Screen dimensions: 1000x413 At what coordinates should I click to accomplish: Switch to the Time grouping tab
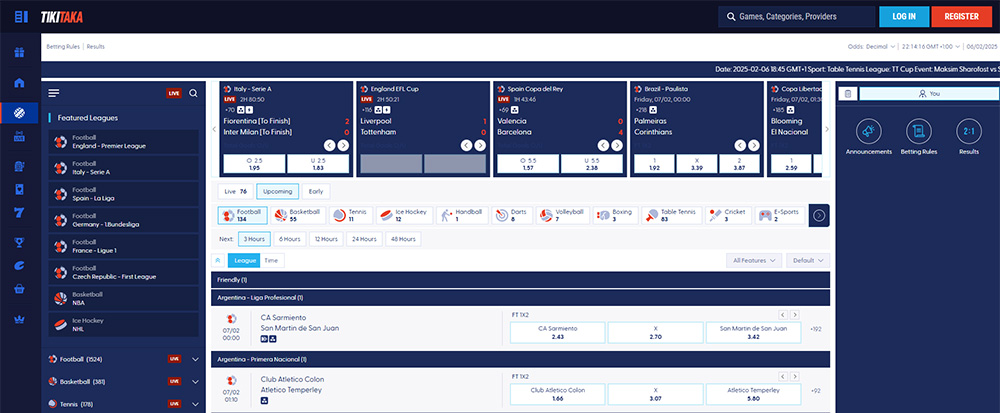(x=272, y=260)
